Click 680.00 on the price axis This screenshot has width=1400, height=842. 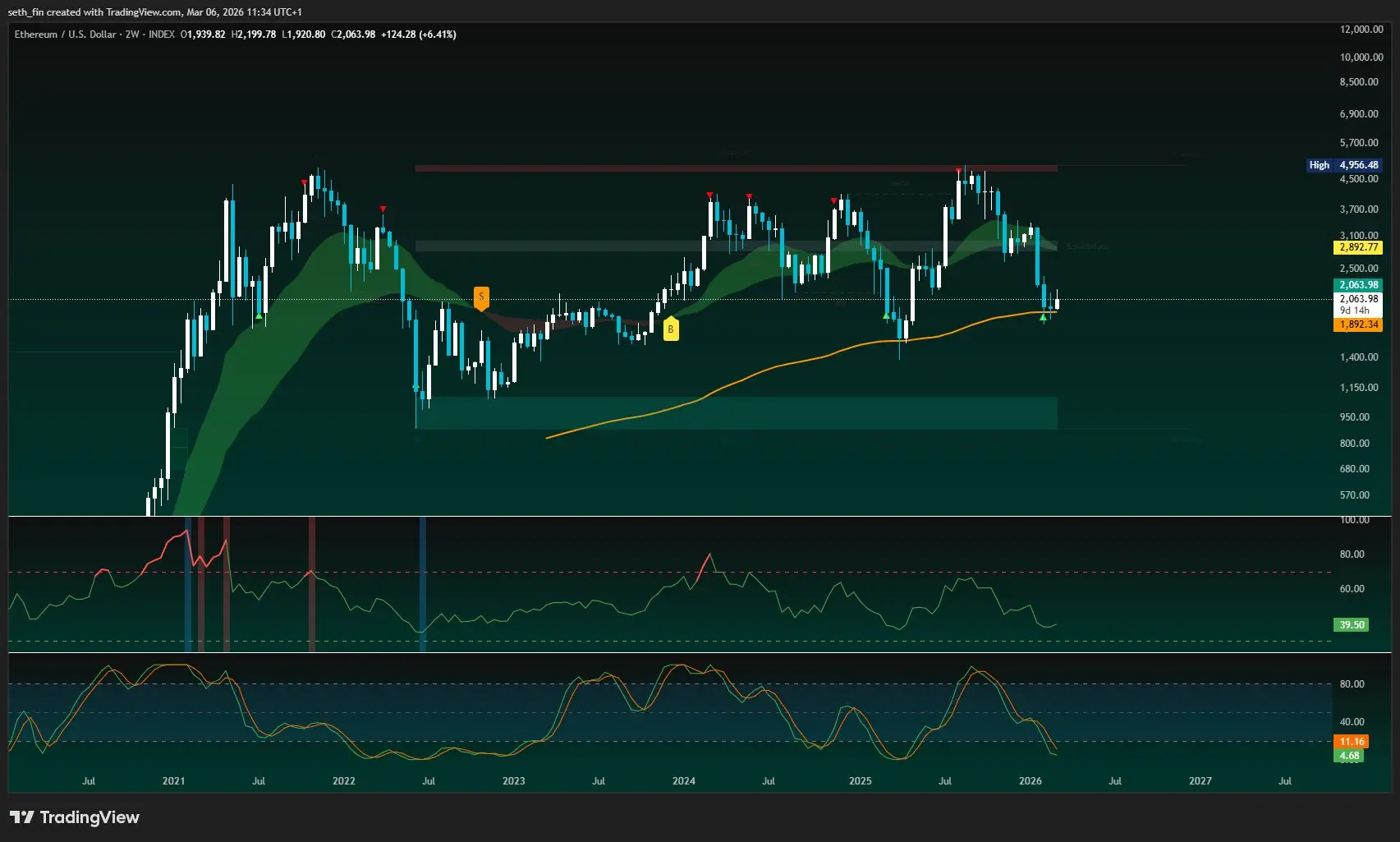tap(1355, 469)
